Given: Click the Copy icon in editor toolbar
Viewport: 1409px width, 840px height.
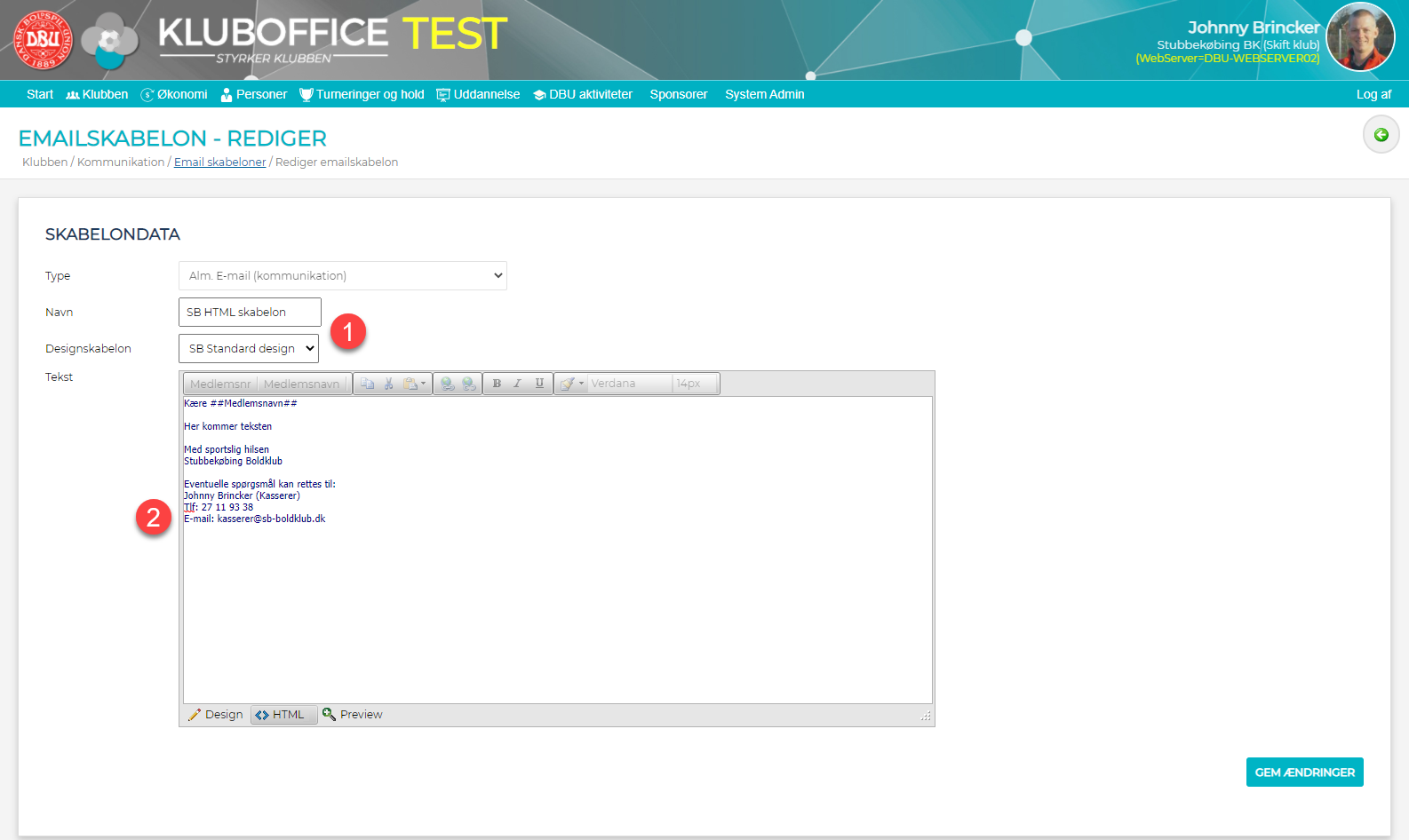Looking at the screenshot, I should (367, 384).
